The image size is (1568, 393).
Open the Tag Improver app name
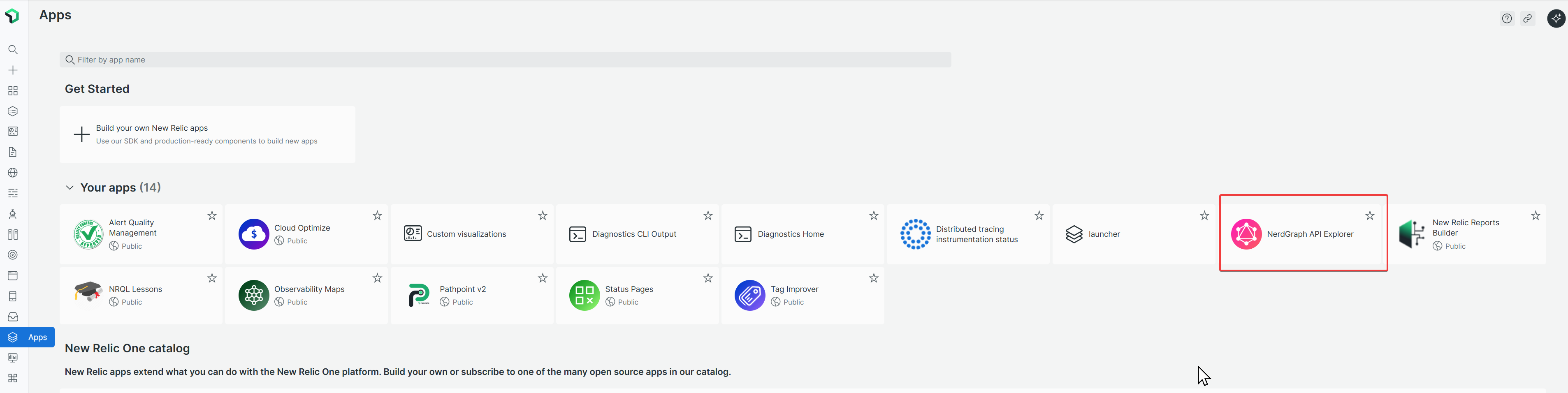coord(794,289)
